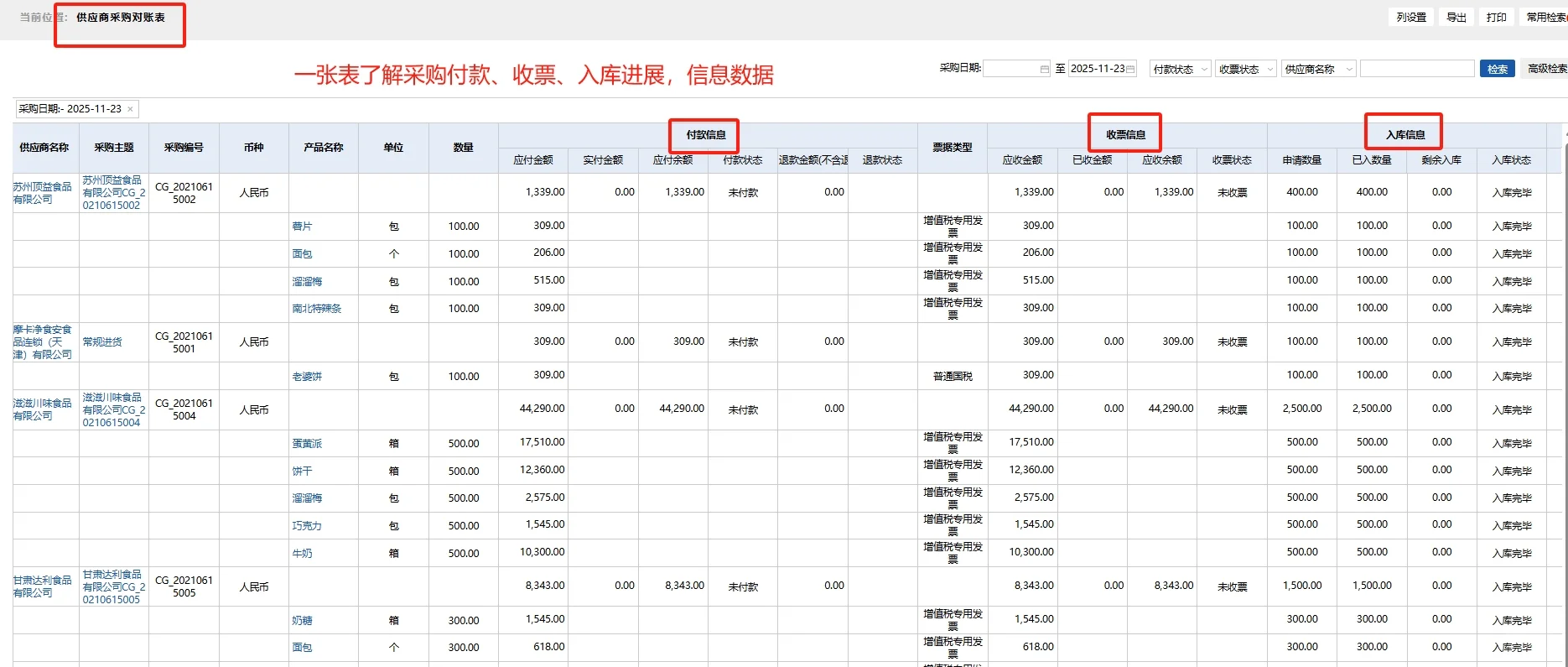Viewport: 1568px width, 667px height.
Task: Click the 已收金额 column header
Action: click(x=1093, y=160)
